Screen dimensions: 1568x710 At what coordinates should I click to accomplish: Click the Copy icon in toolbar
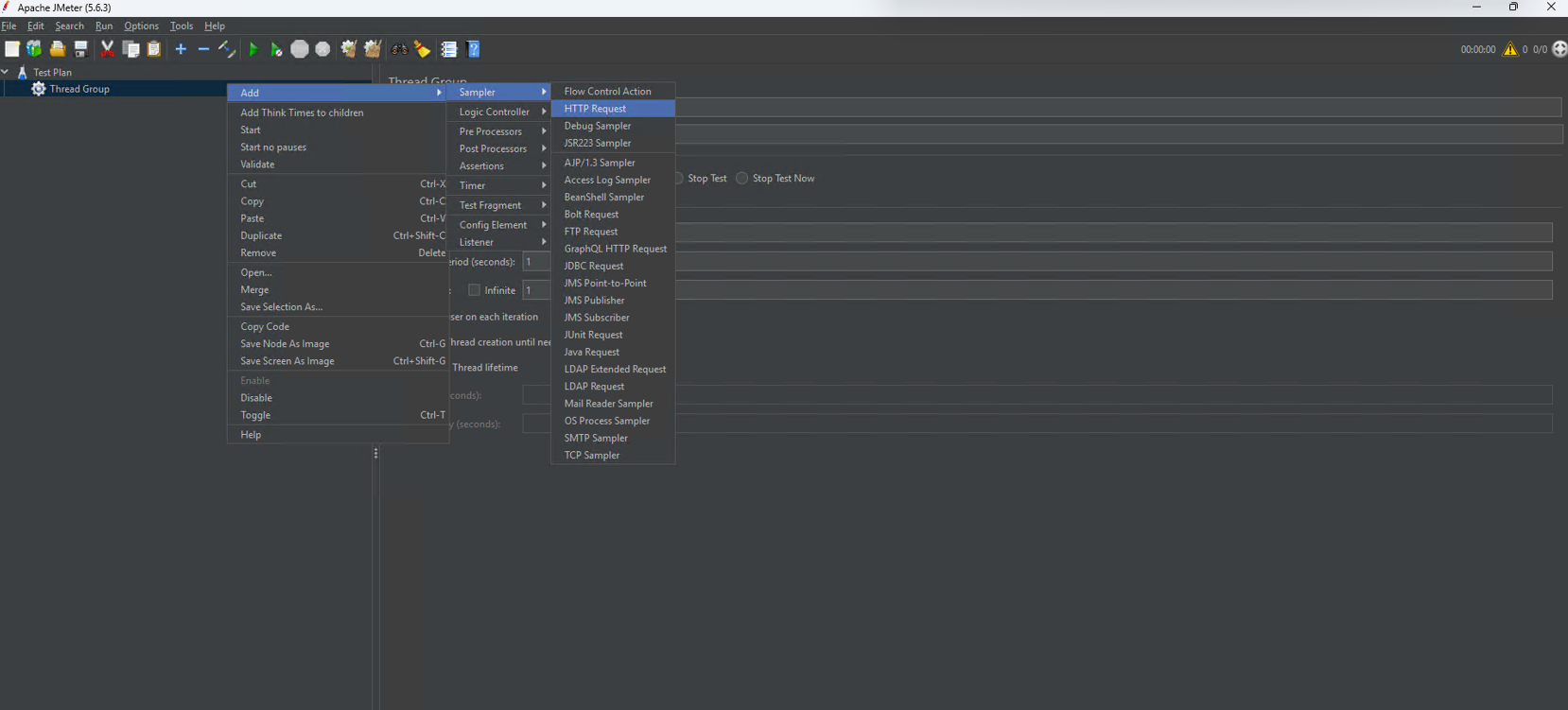(x=131, y=49)
